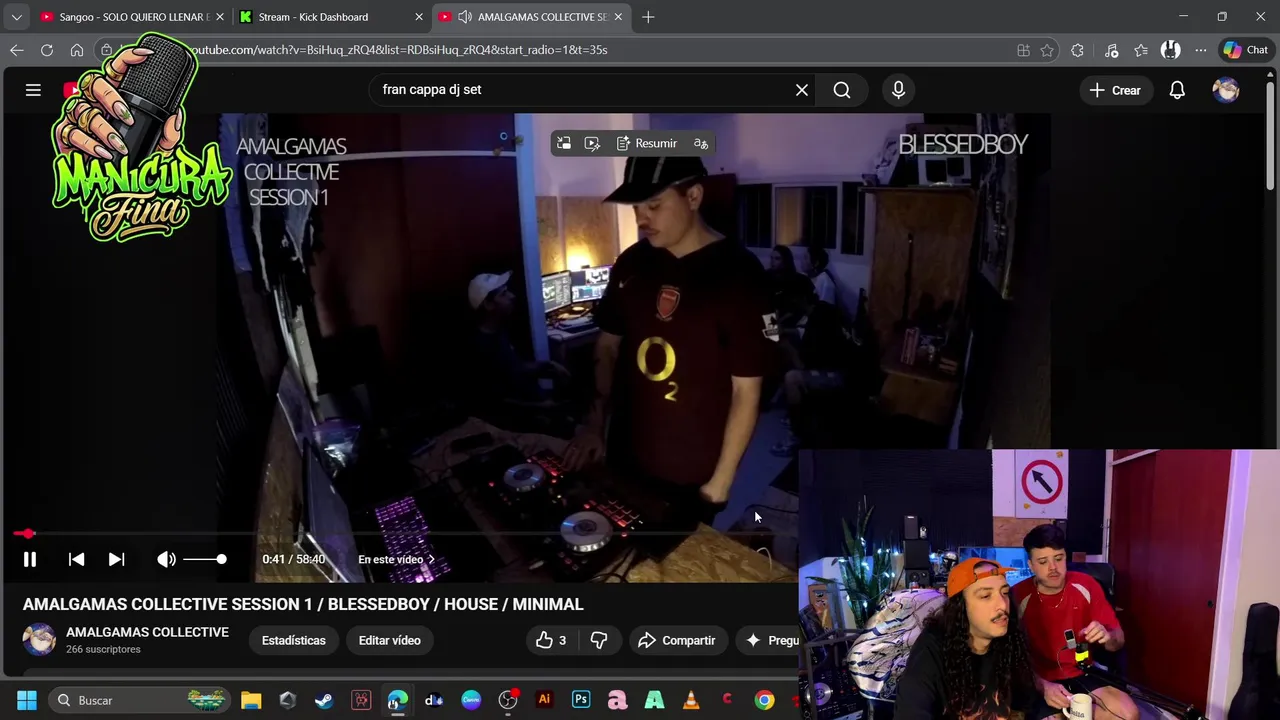Click Compartir to share the video

click(677, 640)
